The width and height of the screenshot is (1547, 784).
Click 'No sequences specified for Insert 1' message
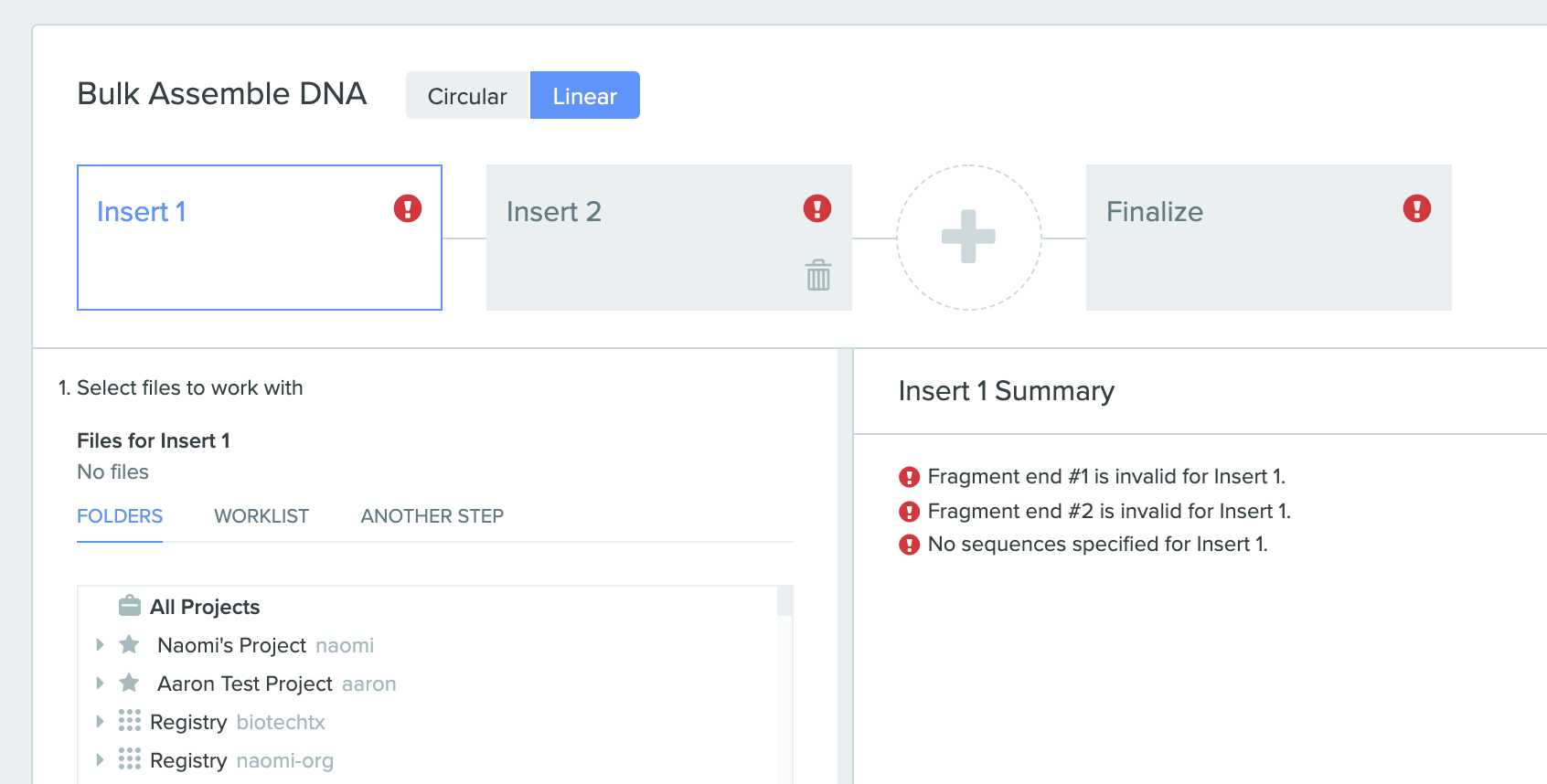click(x=1098, y=545)
